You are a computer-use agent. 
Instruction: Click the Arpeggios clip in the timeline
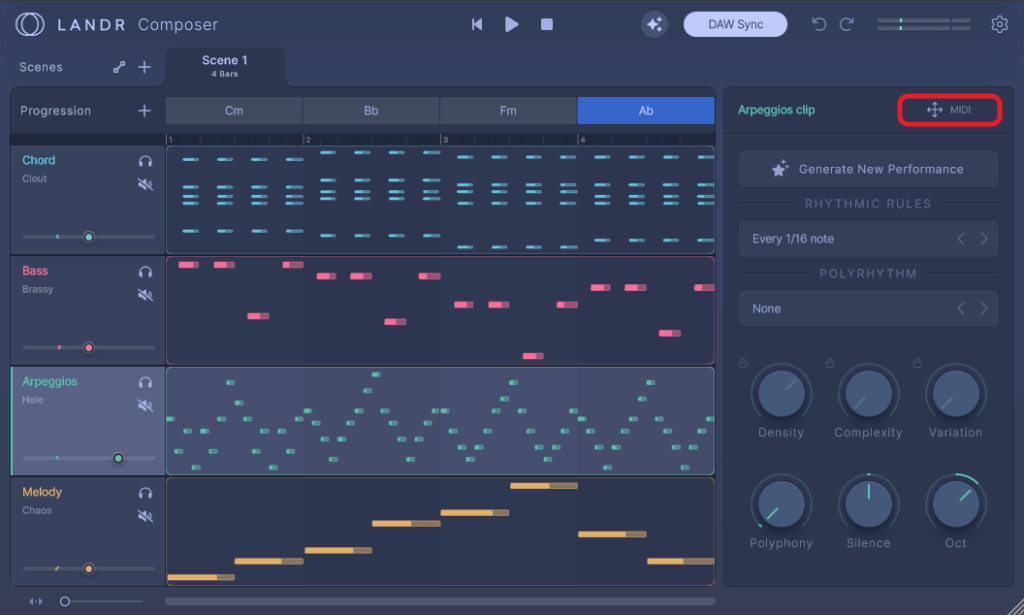(x=440, y=421)
